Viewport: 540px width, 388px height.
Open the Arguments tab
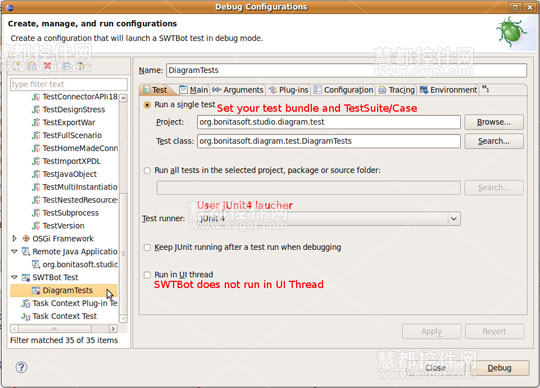point(238,90)
